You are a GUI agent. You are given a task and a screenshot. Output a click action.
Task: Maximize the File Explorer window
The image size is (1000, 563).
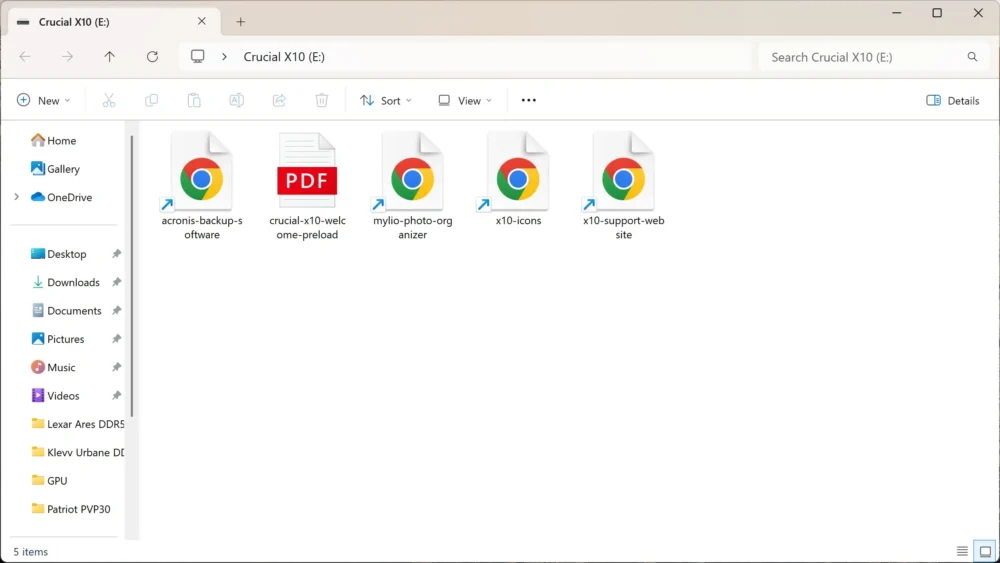click(937, 13)
